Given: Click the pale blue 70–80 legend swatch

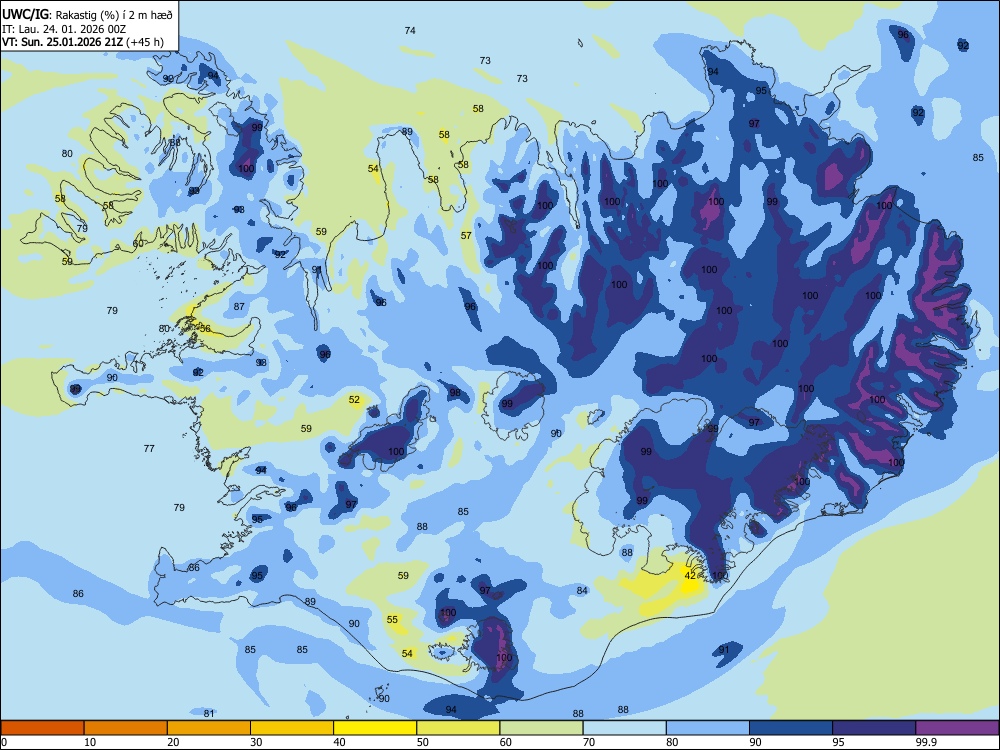Looking at the screenshot, I should pos(624,728).
